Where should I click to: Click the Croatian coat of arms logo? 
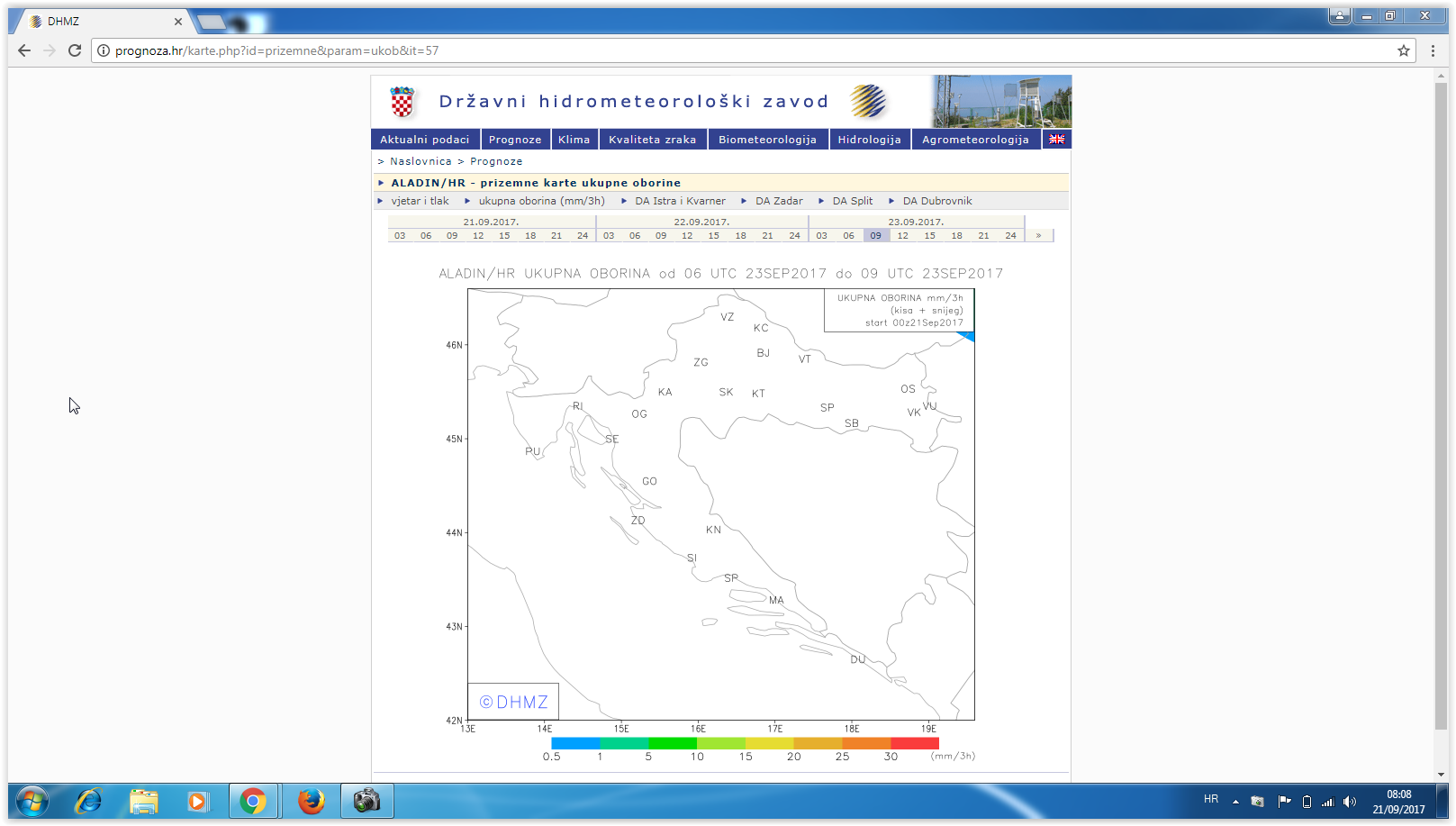(x=402, y=102)
